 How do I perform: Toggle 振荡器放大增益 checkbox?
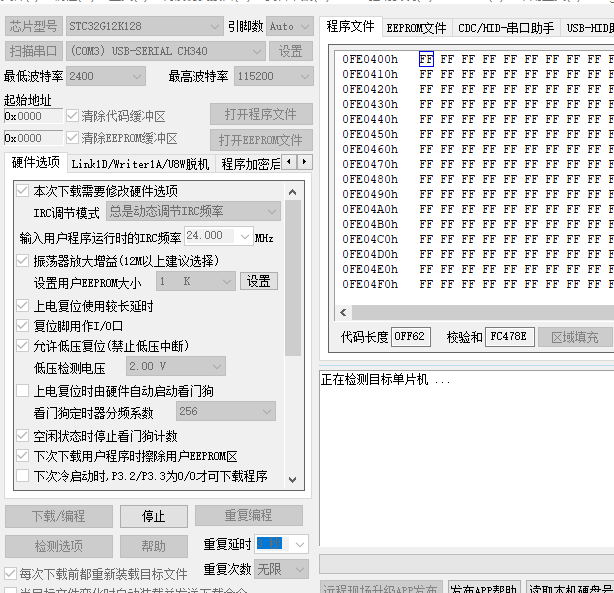(22, 260)
